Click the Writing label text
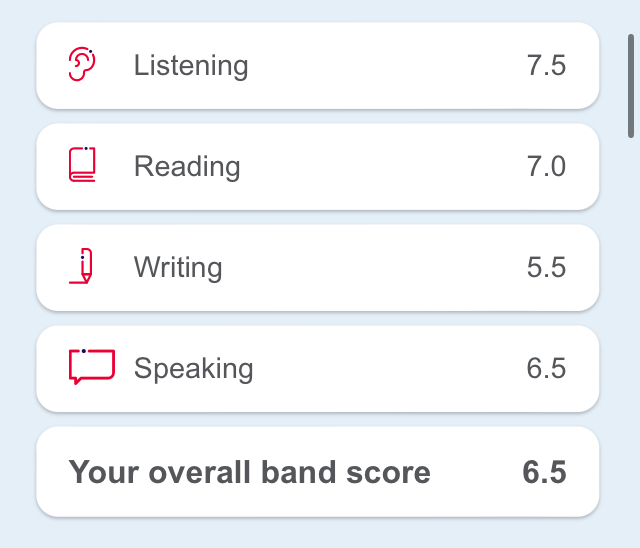The width and height of the screenshot is (640, 548). [x=178, y=268]
